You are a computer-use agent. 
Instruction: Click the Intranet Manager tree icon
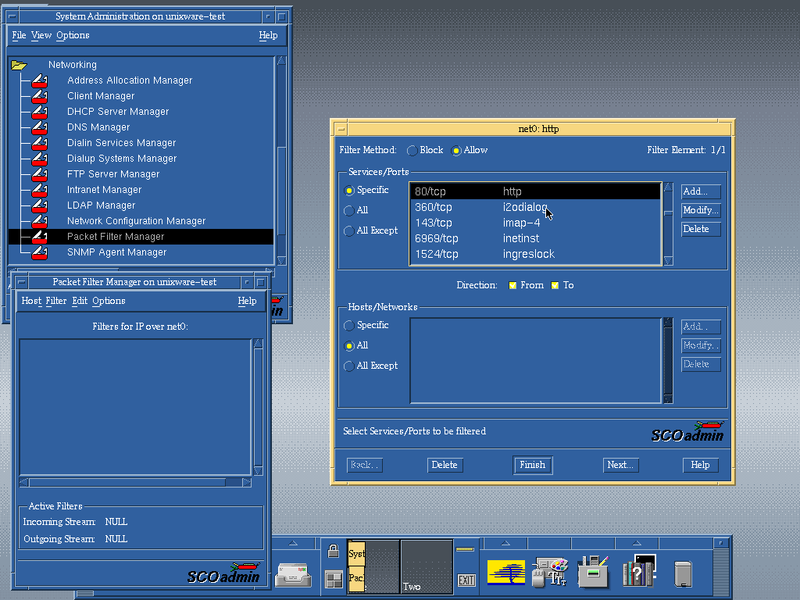pos(39,190)
